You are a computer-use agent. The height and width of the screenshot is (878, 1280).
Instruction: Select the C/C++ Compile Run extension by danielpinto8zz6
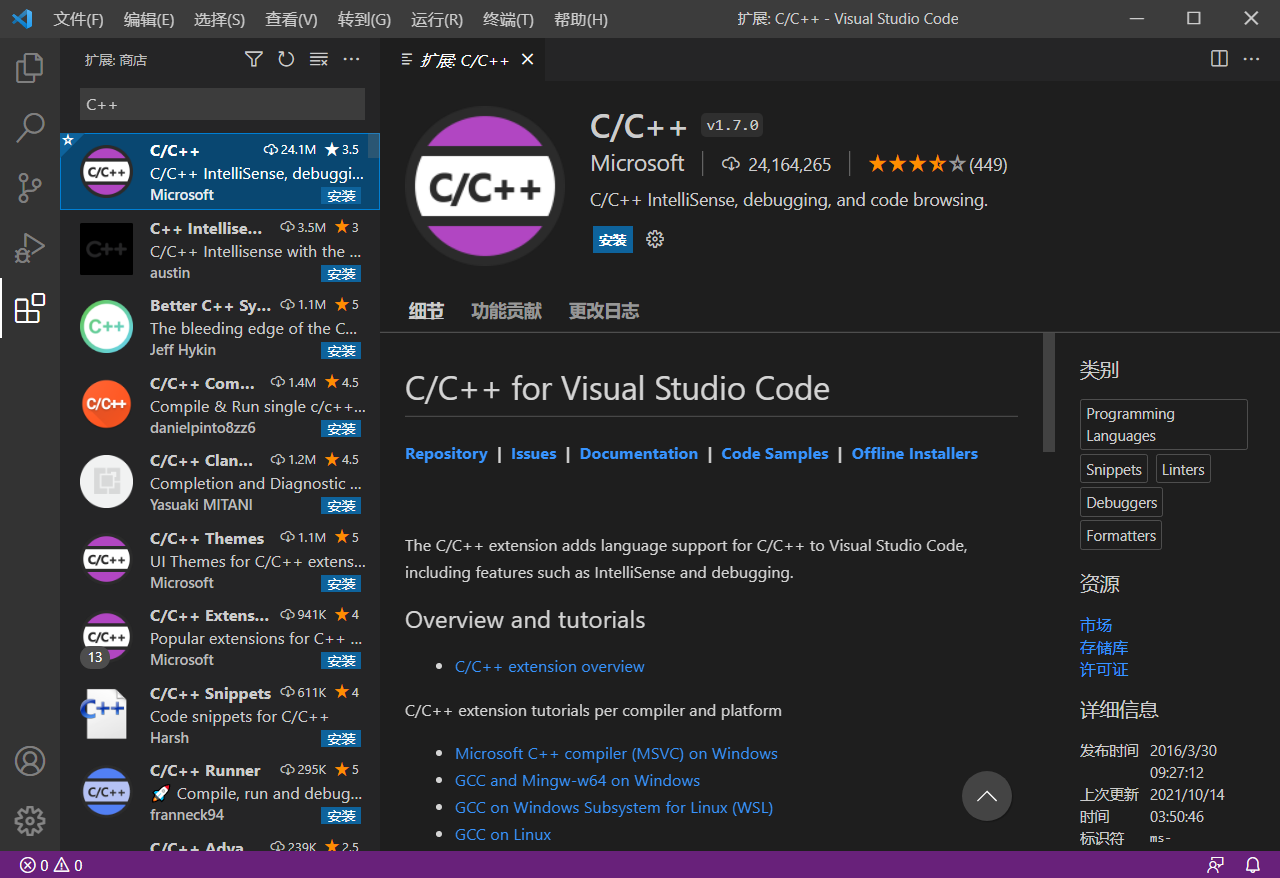pyautogui.click(x=220, y=405)
